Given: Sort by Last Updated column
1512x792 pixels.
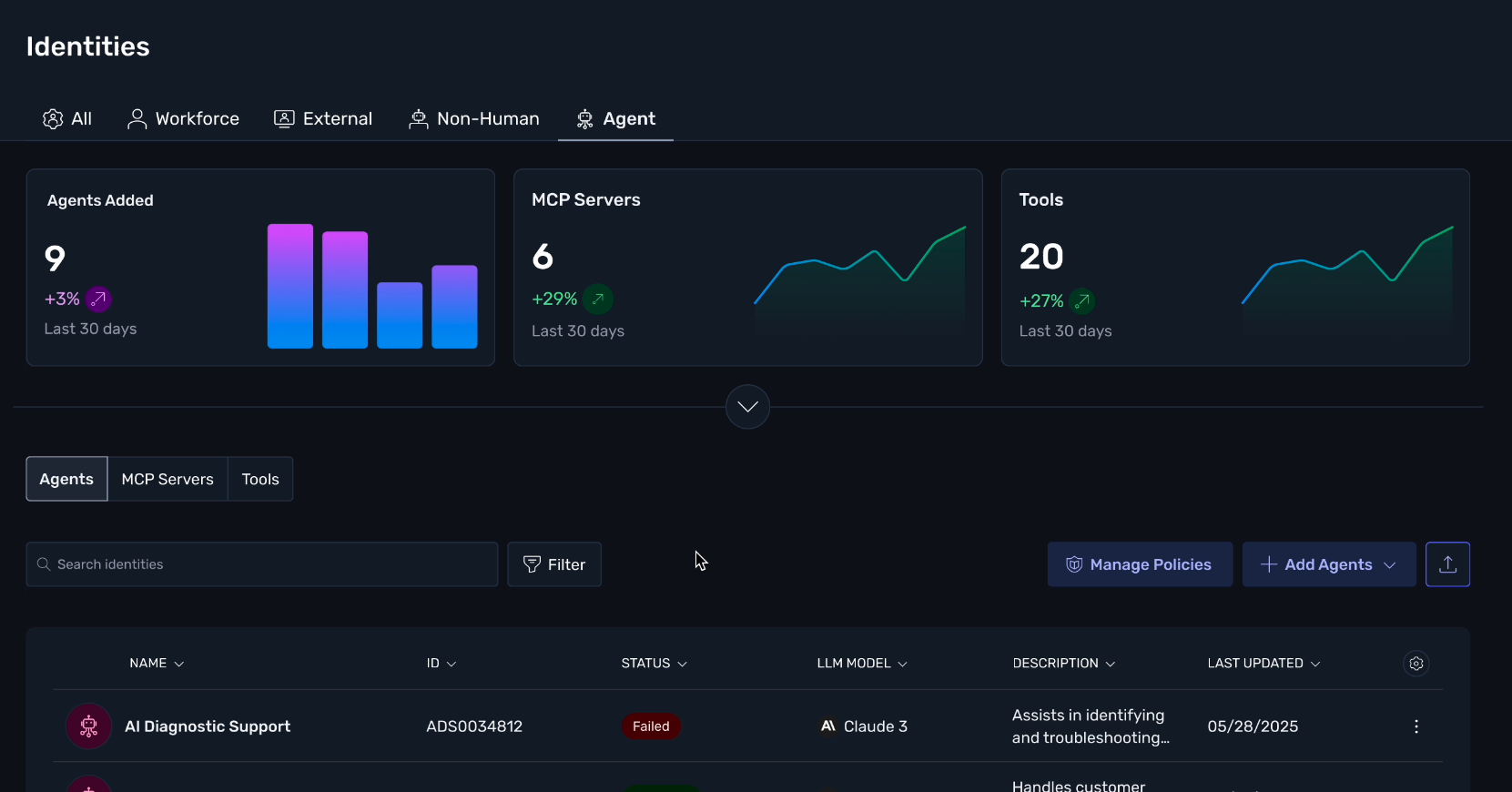Looking at the screenshot, I should 1263,664.
